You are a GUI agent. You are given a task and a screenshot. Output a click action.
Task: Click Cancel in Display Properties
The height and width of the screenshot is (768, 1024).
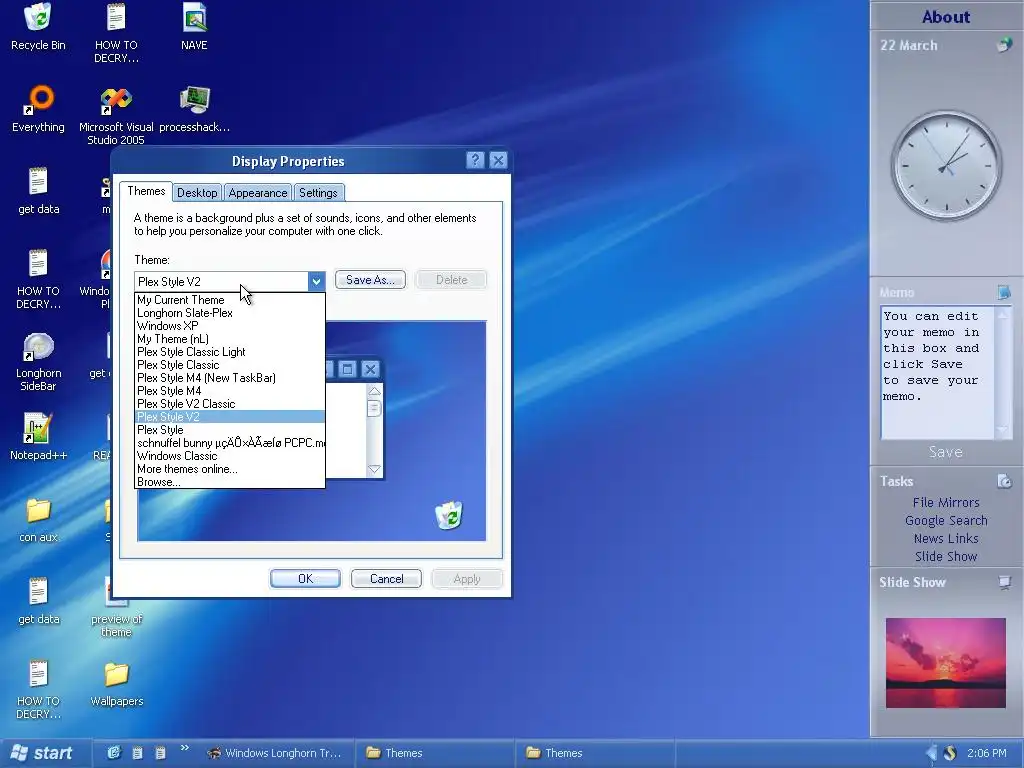(386, 579)
